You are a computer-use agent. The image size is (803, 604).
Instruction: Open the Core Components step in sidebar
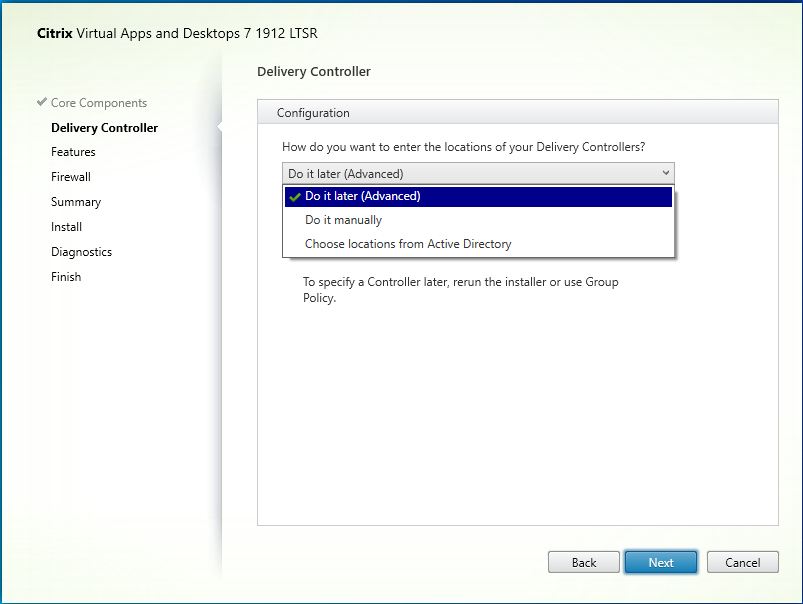point(98,103)
